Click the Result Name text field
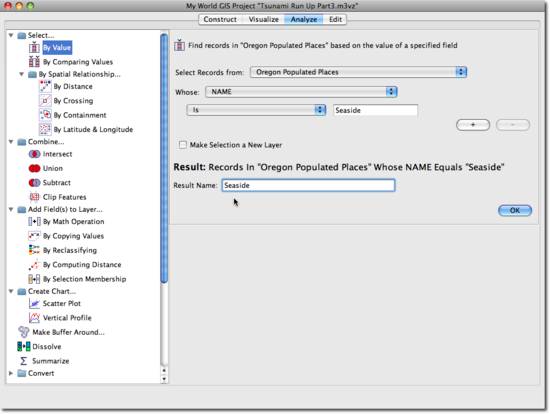550x414 pixels. click(x=308, y=185)
